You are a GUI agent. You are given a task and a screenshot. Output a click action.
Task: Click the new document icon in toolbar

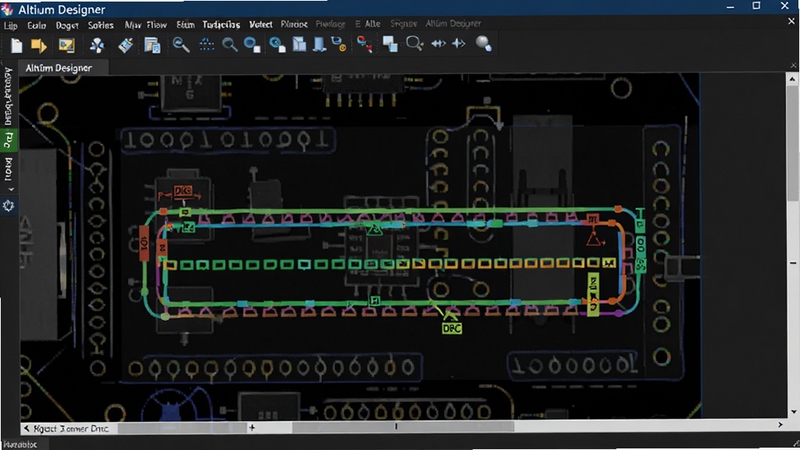16,45
